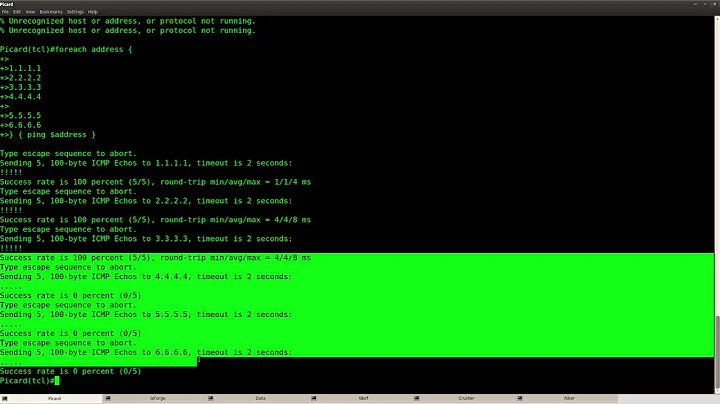
Task: Click the '+>5.5.5.5' line
Action: click(x=21, y=116)
